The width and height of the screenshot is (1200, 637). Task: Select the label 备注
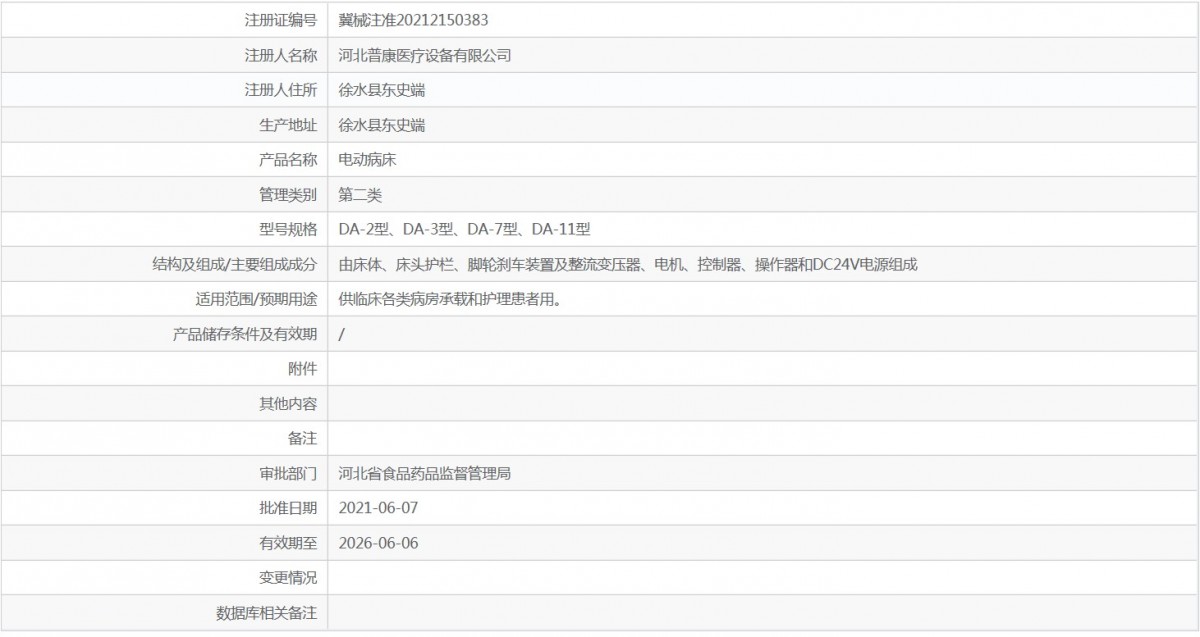coord(303,438)
